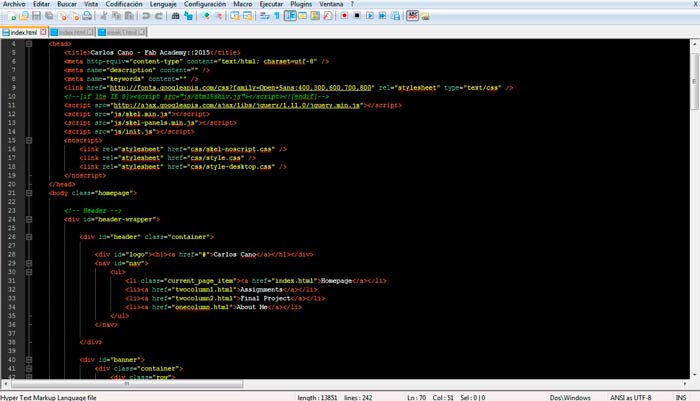This screenshot has width=700, height=401.
Task: Play back the recorded macro
Action: (x=370, y=16)
